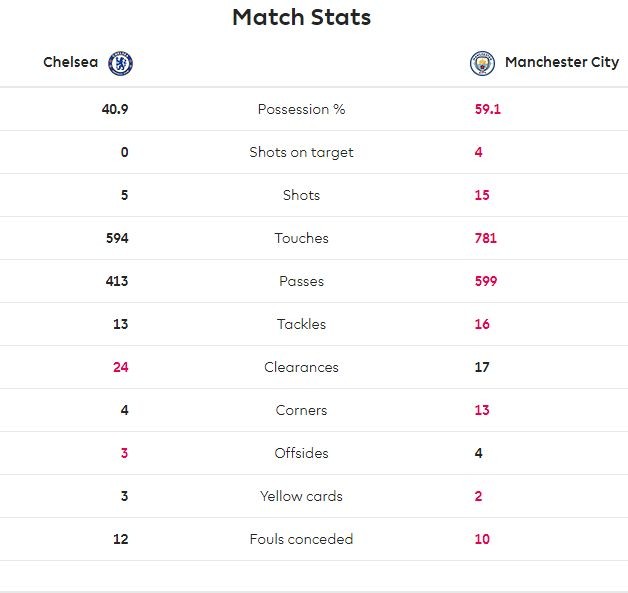
Task: Click the Yellow cards stat label
Action: 301,496
